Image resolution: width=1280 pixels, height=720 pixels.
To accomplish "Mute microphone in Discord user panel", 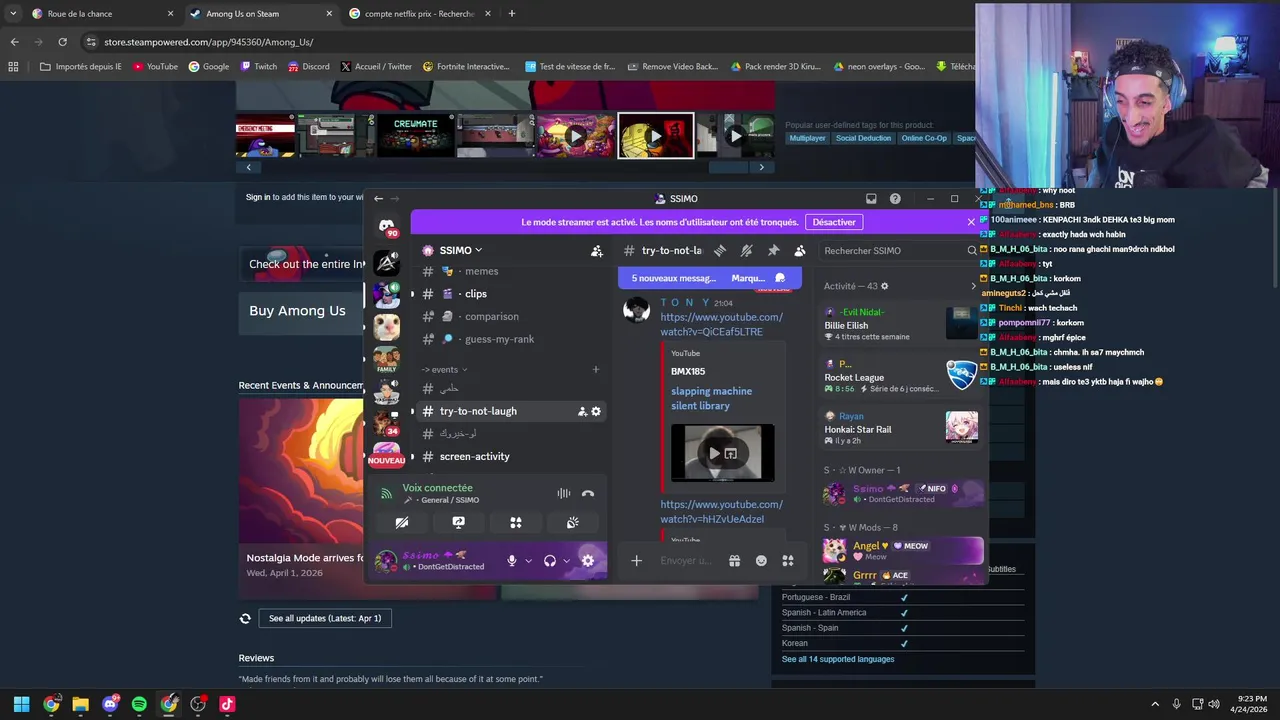I will [x=512, y=561].
